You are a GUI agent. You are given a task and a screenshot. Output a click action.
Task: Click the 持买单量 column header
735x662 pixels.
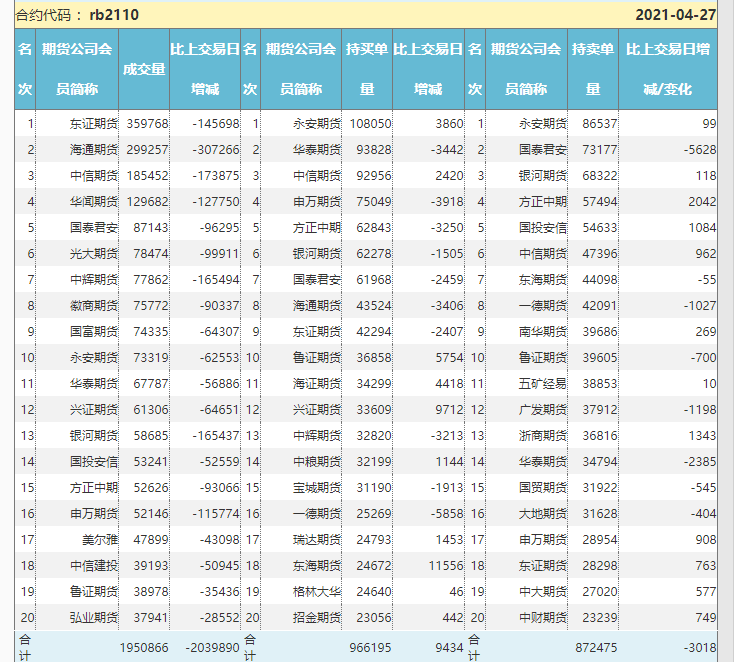pyautogui.click(x=367, y=69)
